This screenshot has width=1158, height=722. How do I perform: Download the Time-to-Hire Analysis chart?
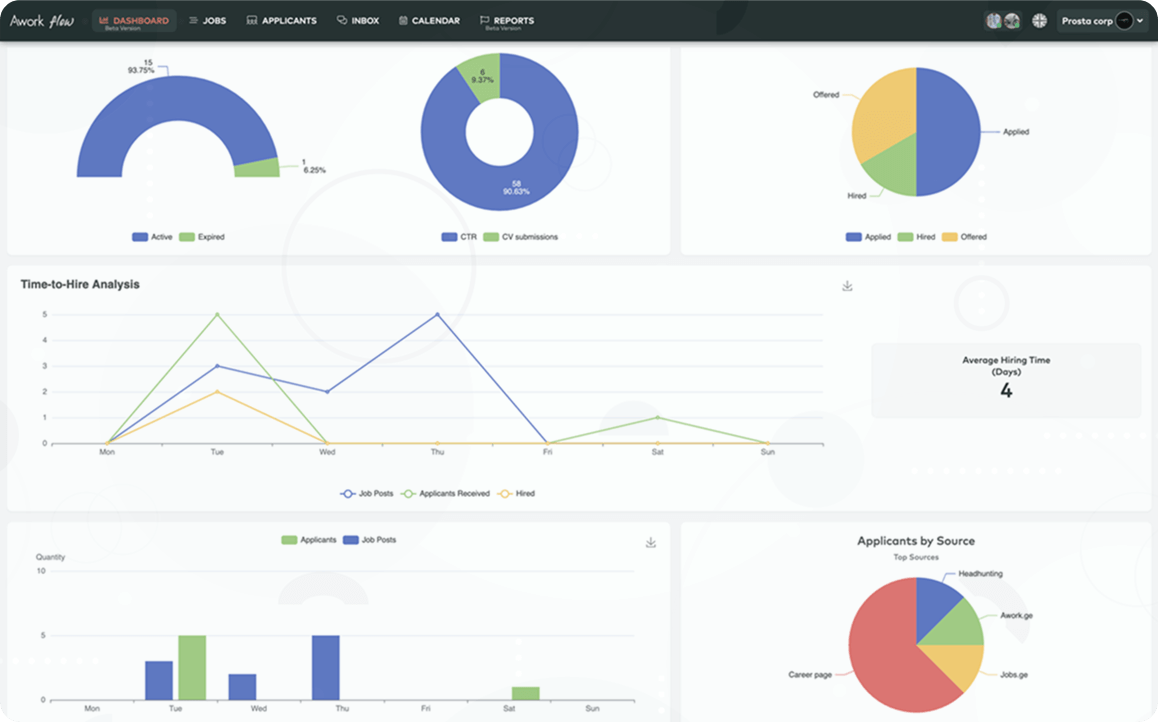tap(847, 286)
